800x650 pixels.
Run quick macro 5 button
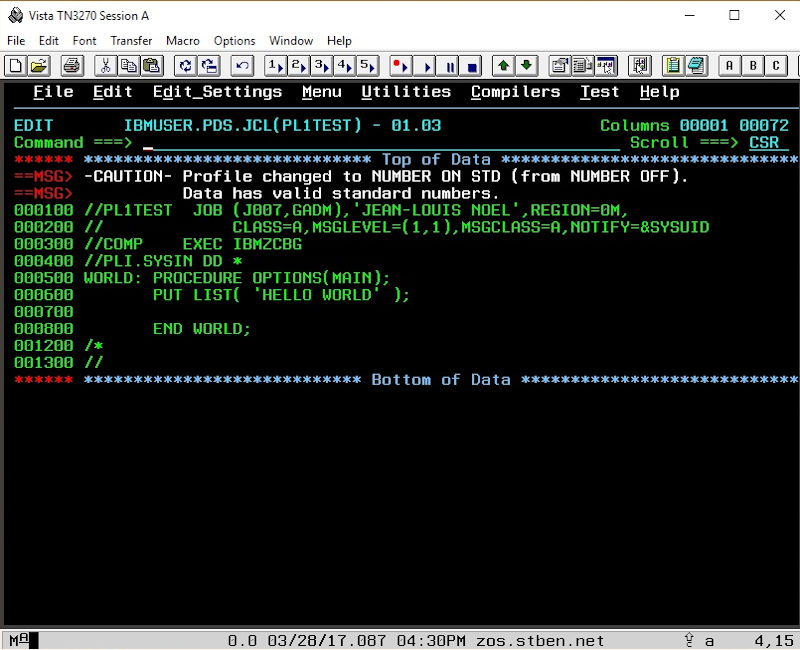coord(368,66)
